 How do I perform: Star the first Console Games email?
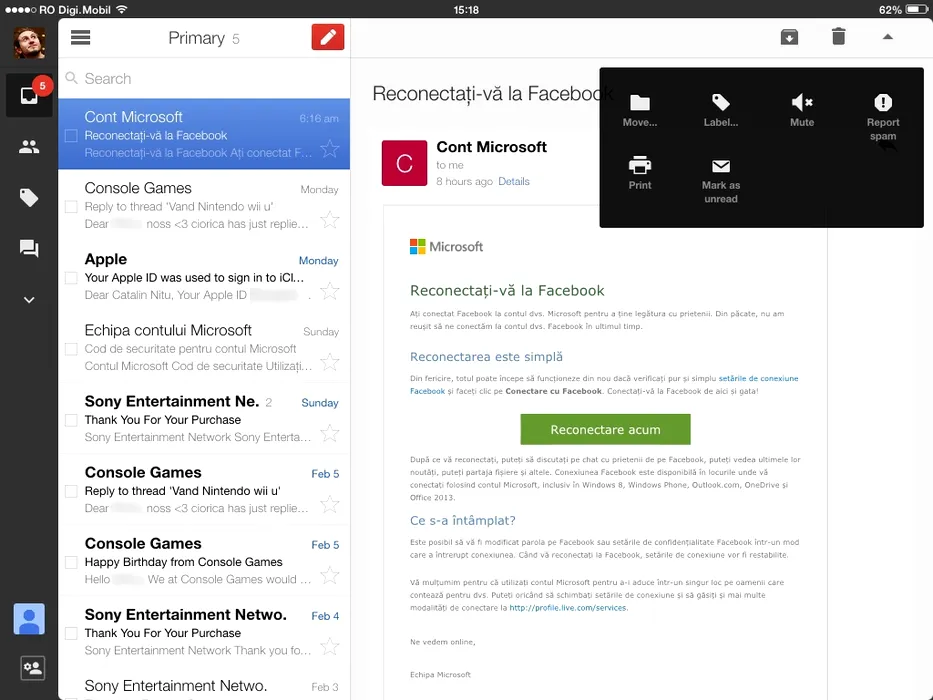(329, 220)
